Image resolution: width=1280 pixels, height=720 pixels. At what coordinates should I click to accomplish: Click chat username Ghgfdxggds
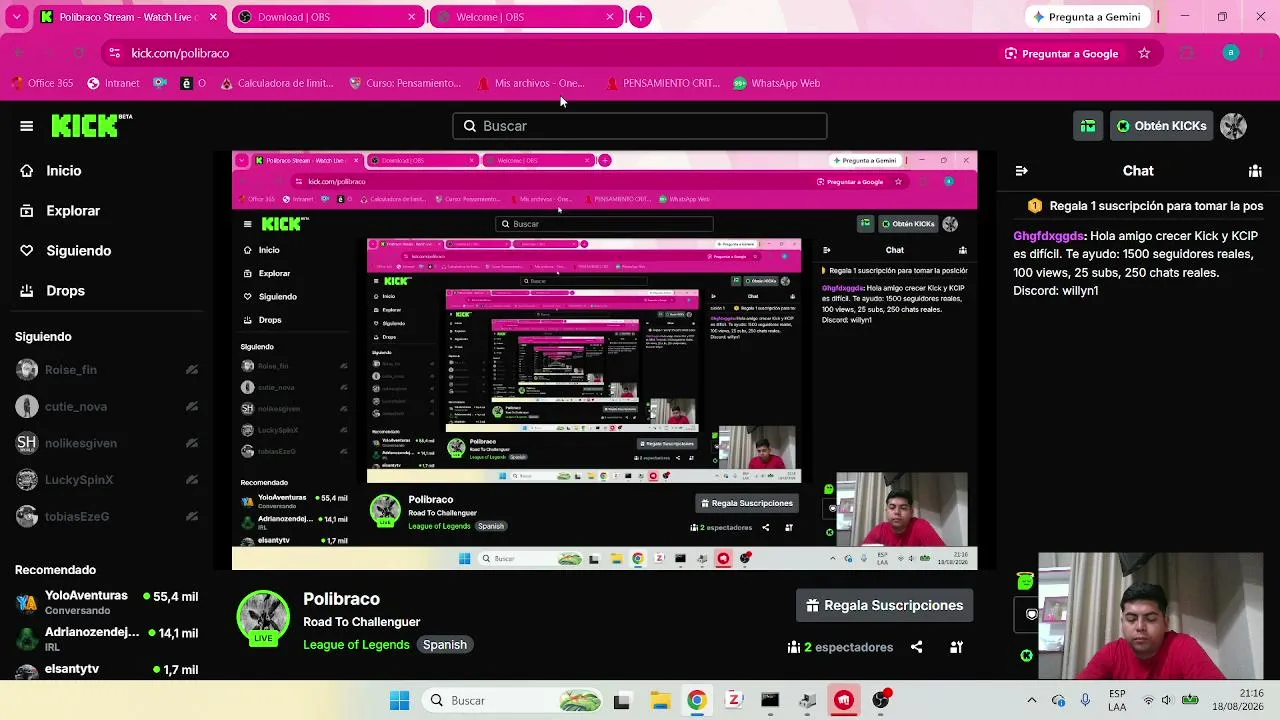[1049, 236]
